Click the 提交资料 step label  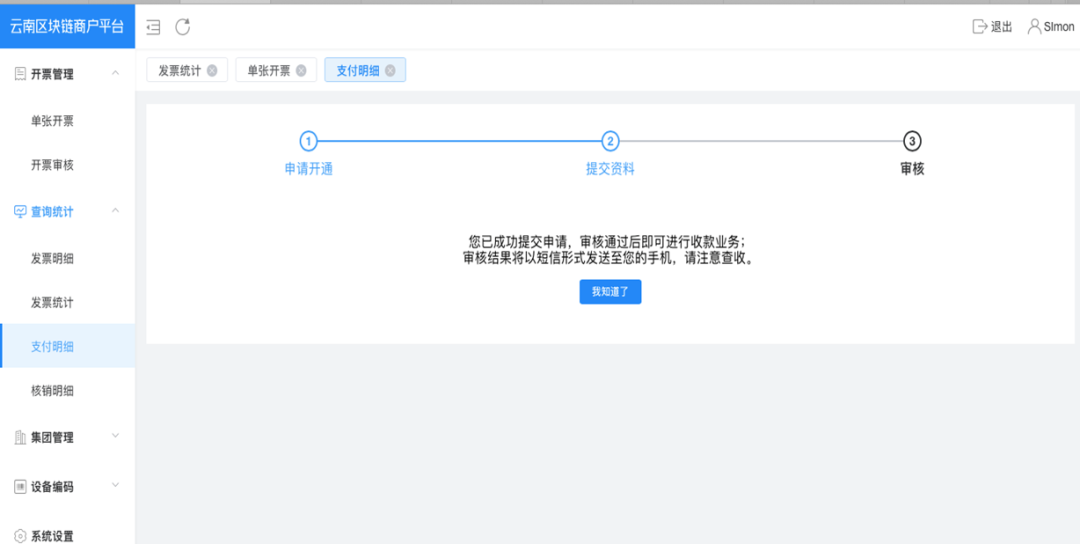[x=610, y=169]
